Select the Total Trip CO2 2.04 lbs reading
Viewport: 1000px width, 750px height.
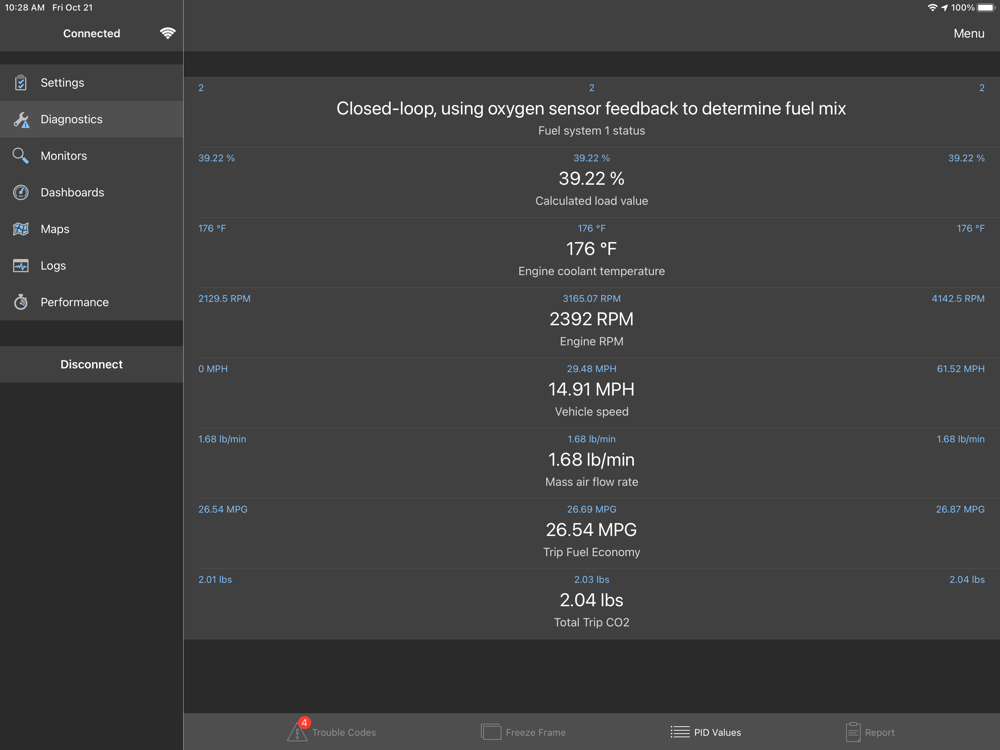[592, 600]
